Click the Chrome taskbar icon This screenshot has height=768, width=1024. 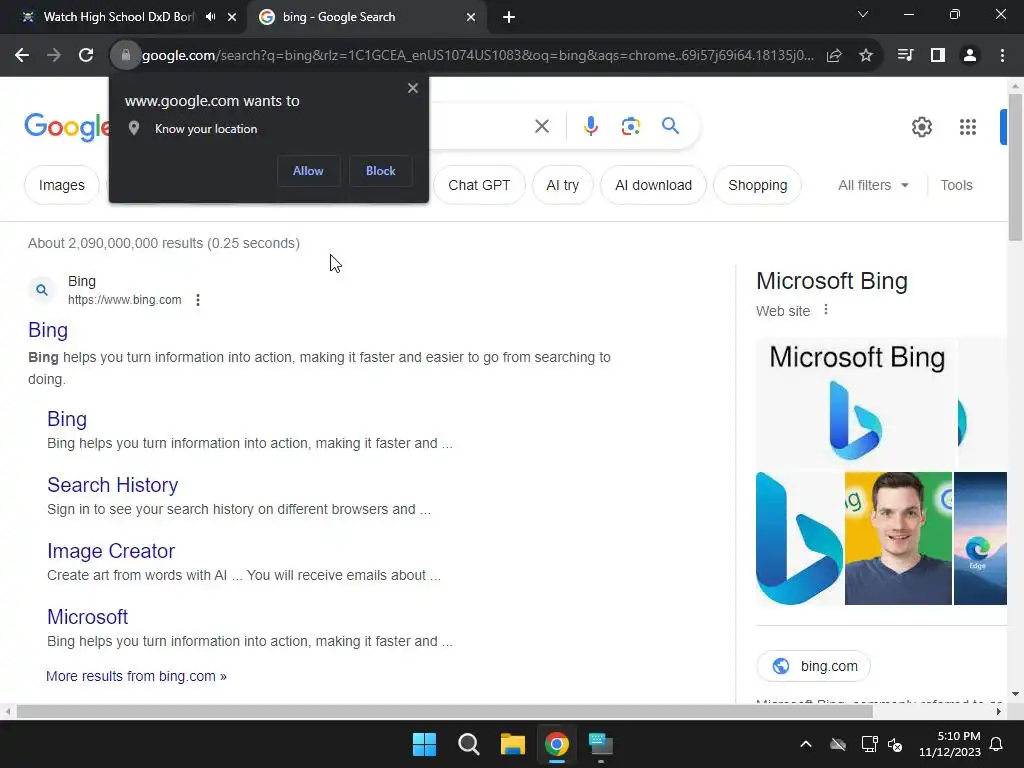click(556, 744)
